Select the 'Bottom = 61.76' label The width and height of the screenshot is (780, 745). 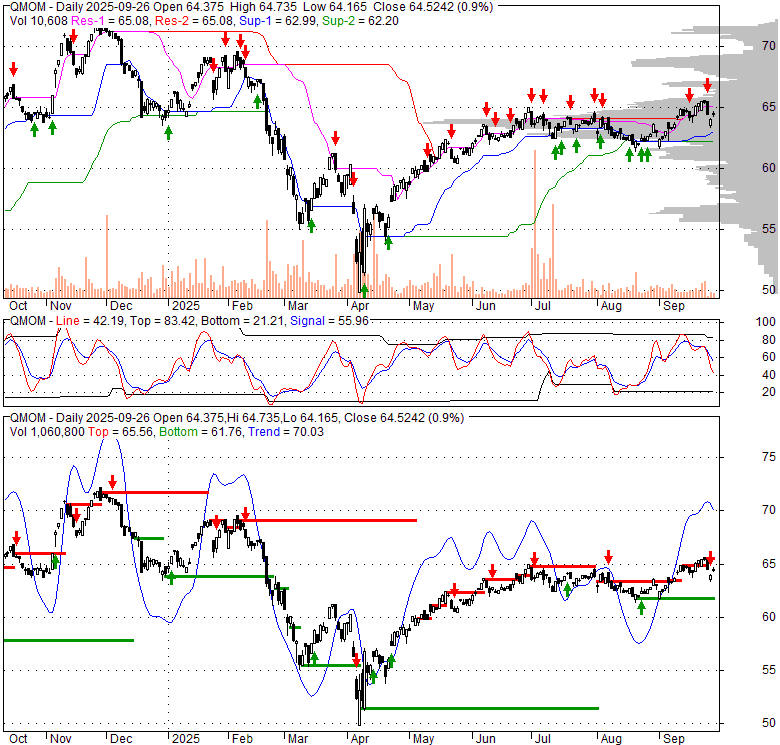201,432
